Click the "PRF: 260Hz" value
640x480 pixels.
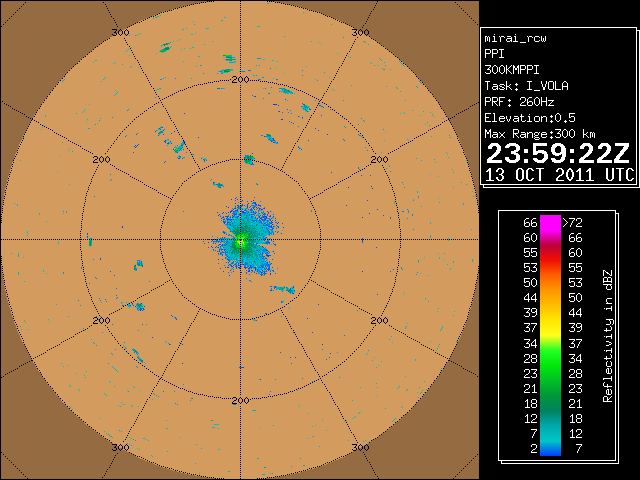(519, 102)
